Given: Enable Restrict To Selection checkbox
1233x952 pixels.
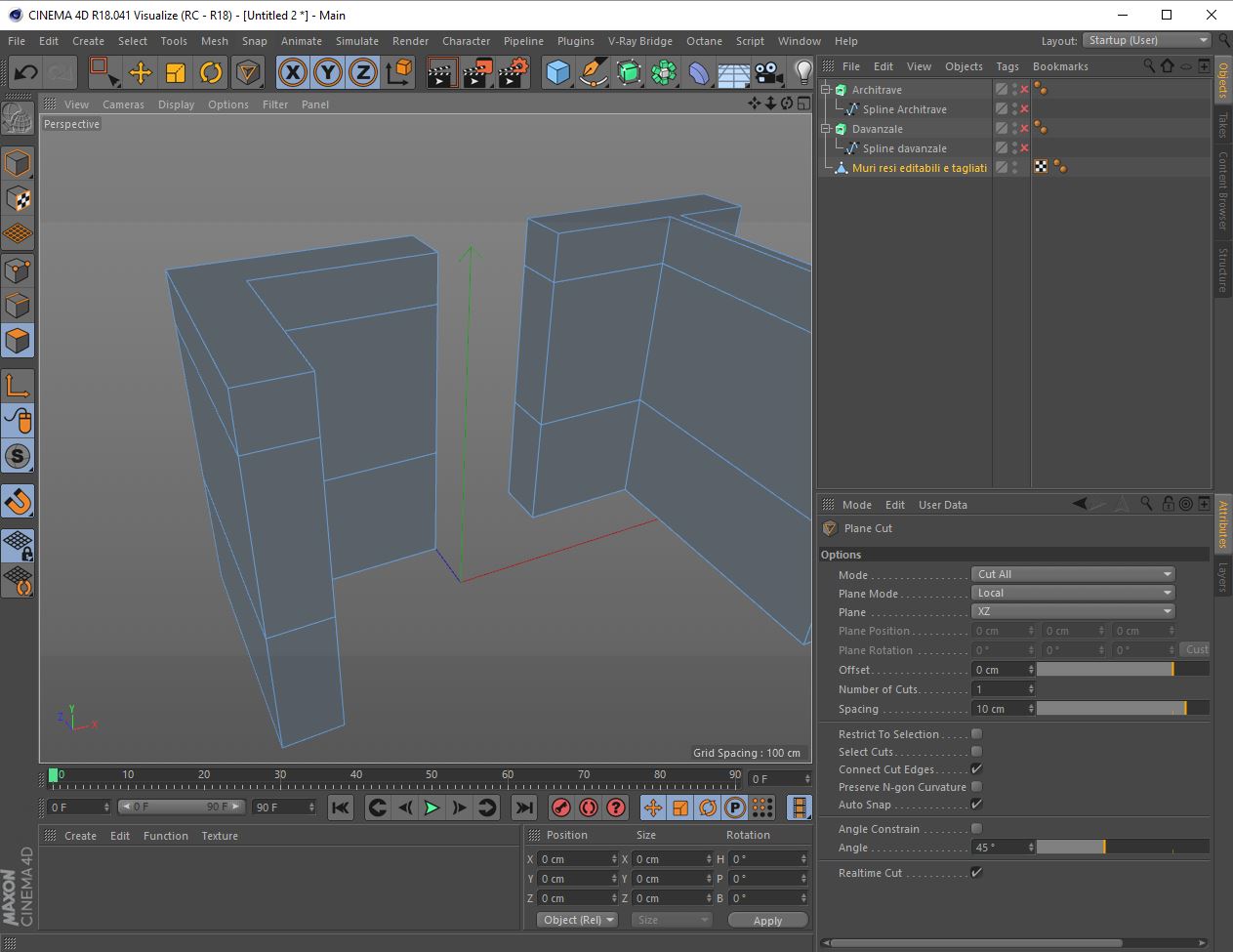Looking at the screenshot, I should 976,734.
